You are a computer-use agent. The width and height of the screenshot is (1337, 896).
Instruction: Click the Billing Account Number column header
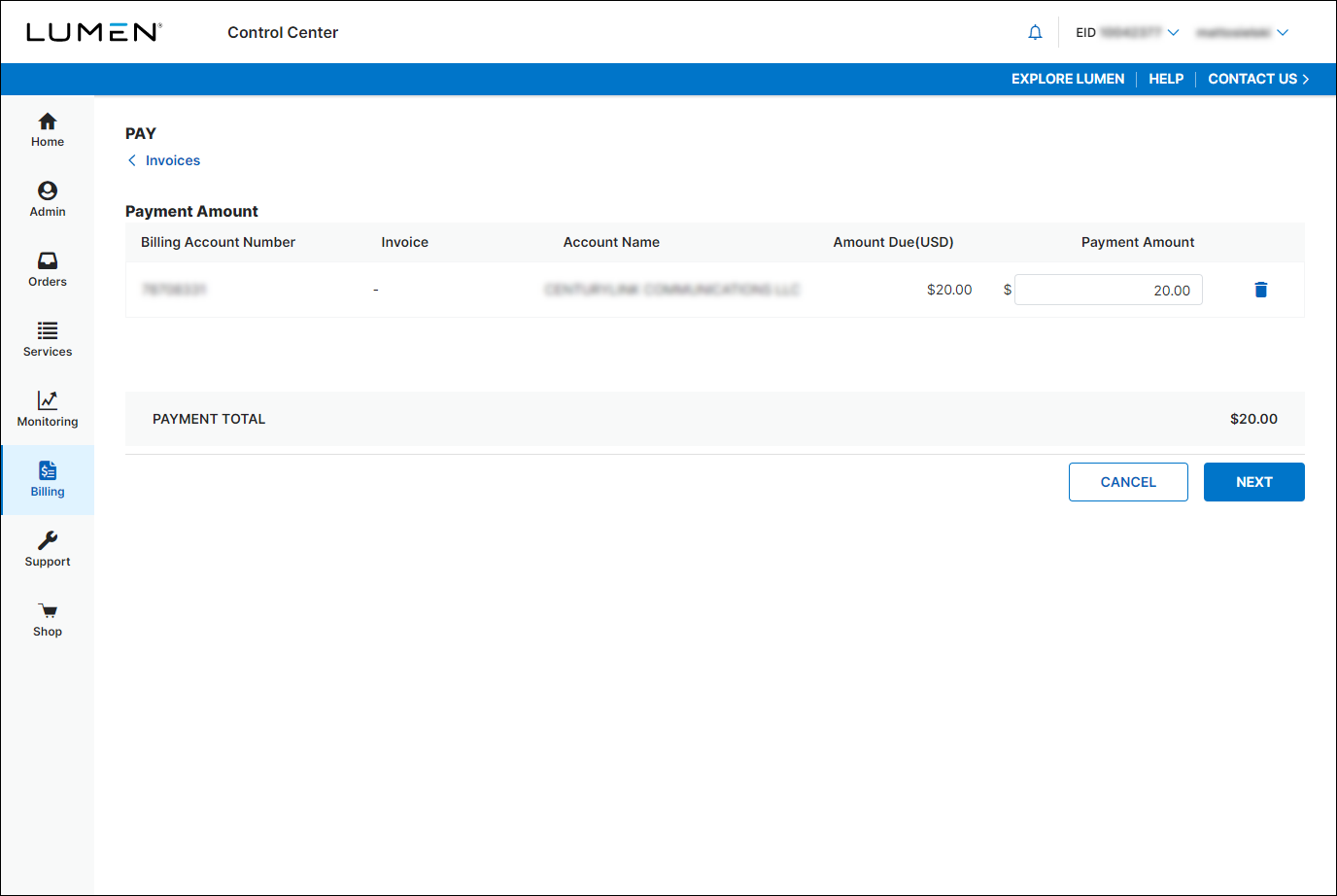(x=218, y=242)
